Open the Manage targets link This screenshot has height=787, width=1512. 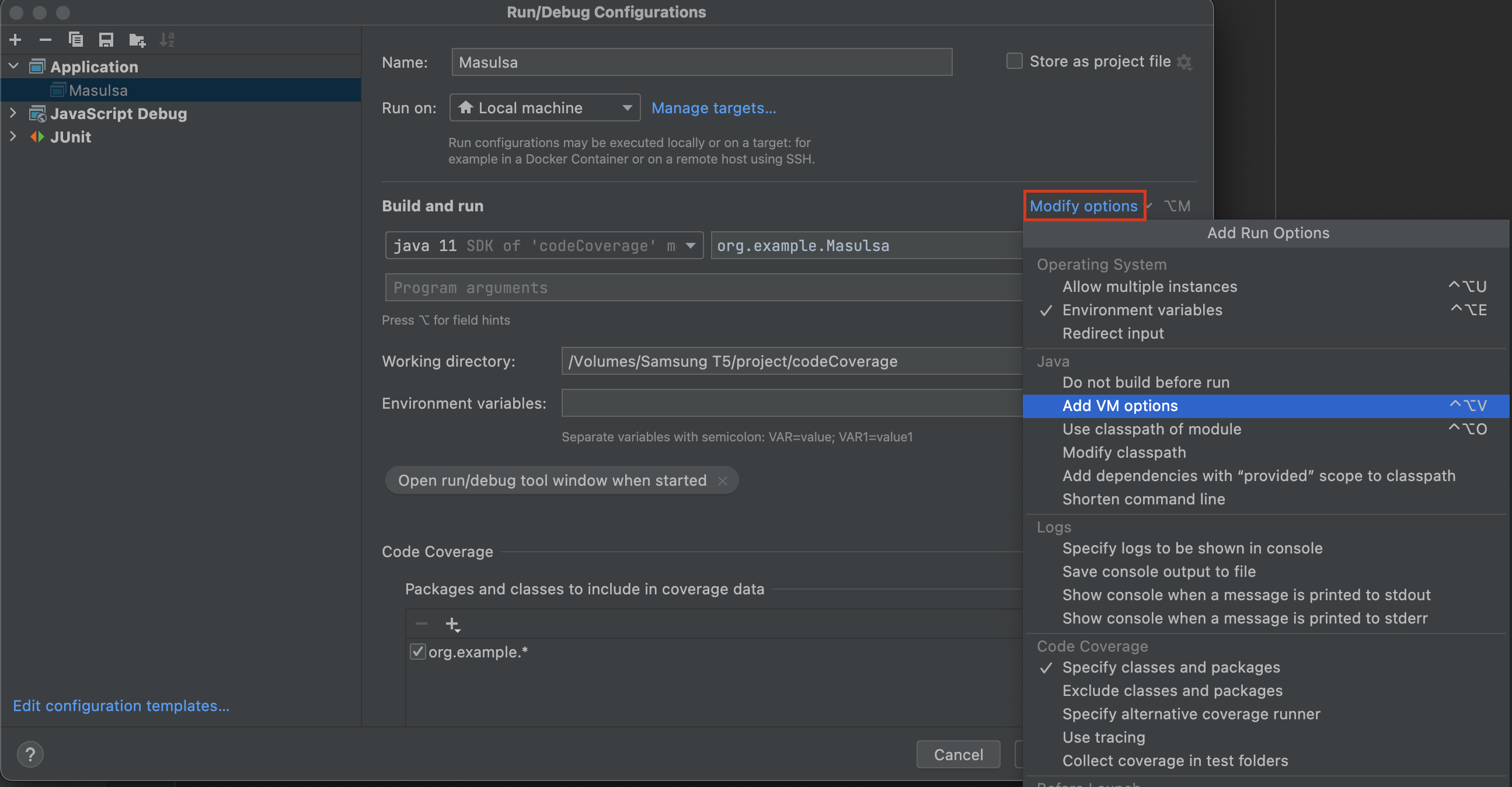(x=713, y=108)
